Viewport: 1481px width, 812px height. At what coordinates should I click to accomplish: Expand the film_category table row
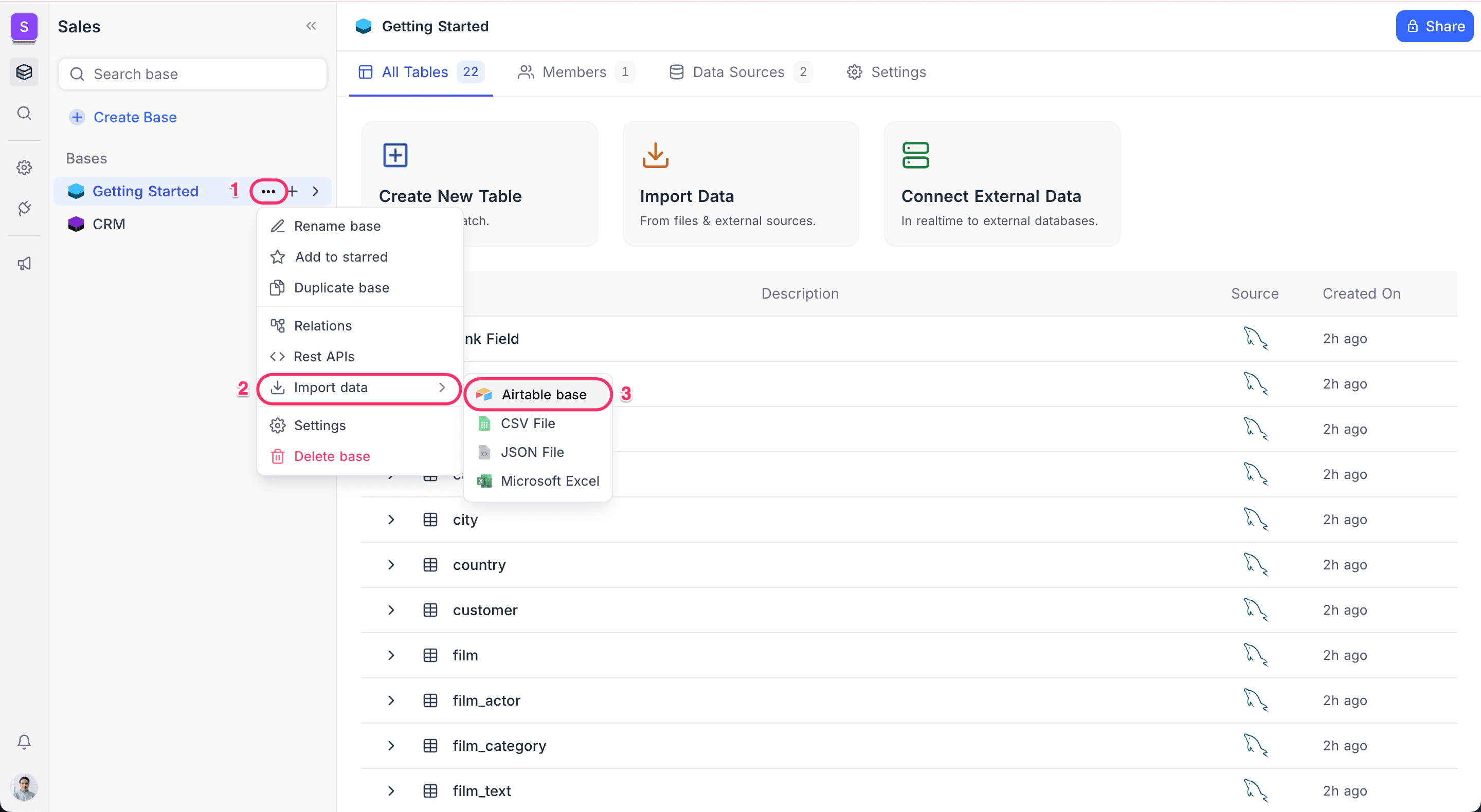coord(391,746)
